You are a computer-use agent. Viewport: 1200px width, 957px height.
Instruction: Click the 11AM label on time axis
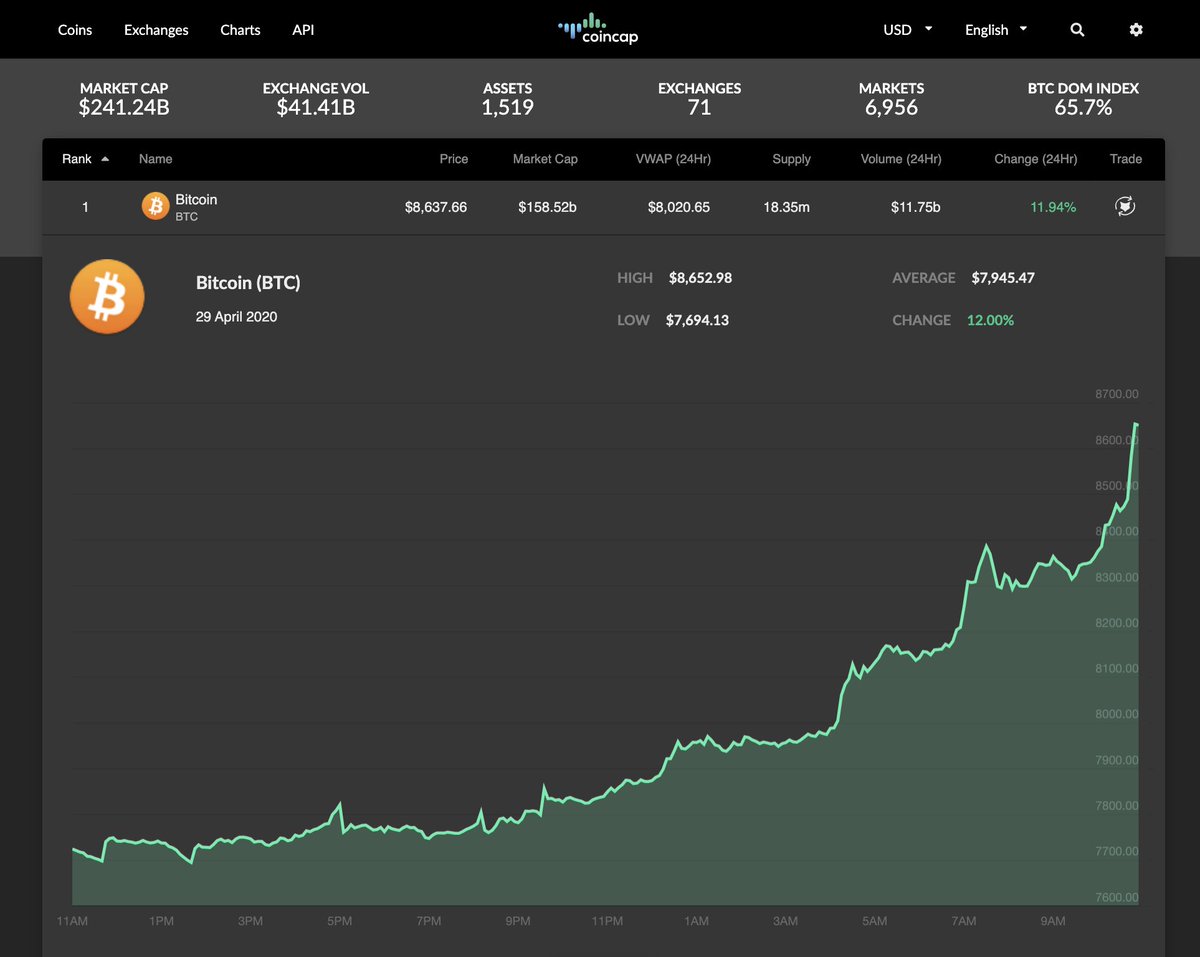(x=73, y=921)
